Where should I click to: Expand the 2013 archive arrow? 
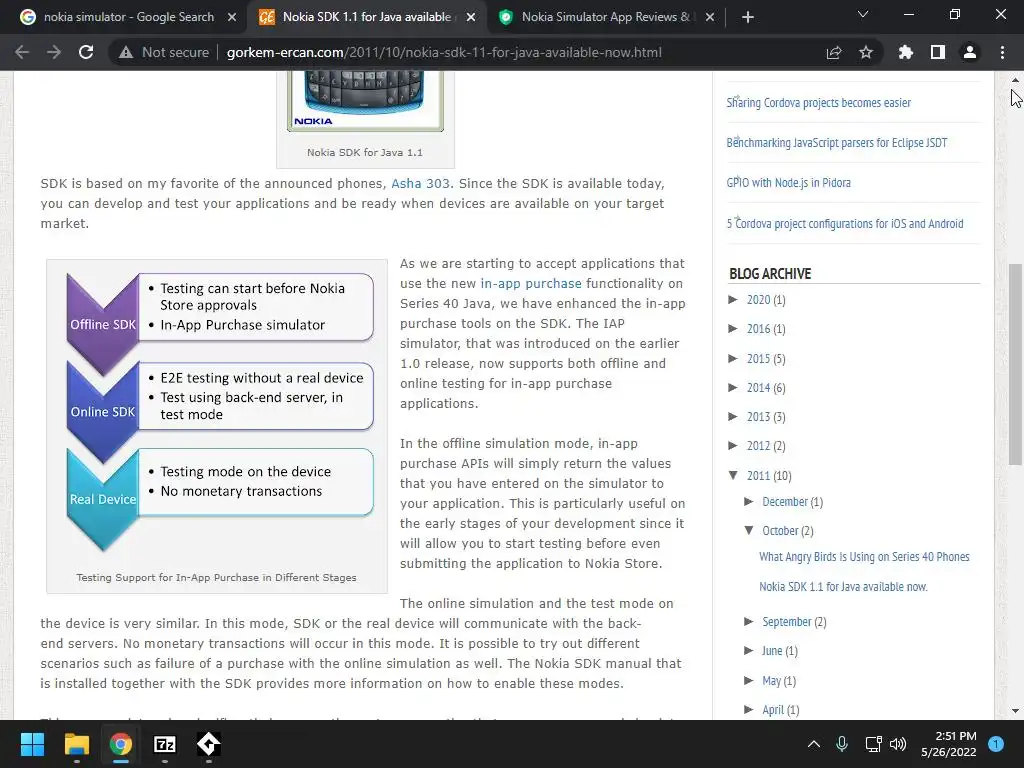pos(733,416)
